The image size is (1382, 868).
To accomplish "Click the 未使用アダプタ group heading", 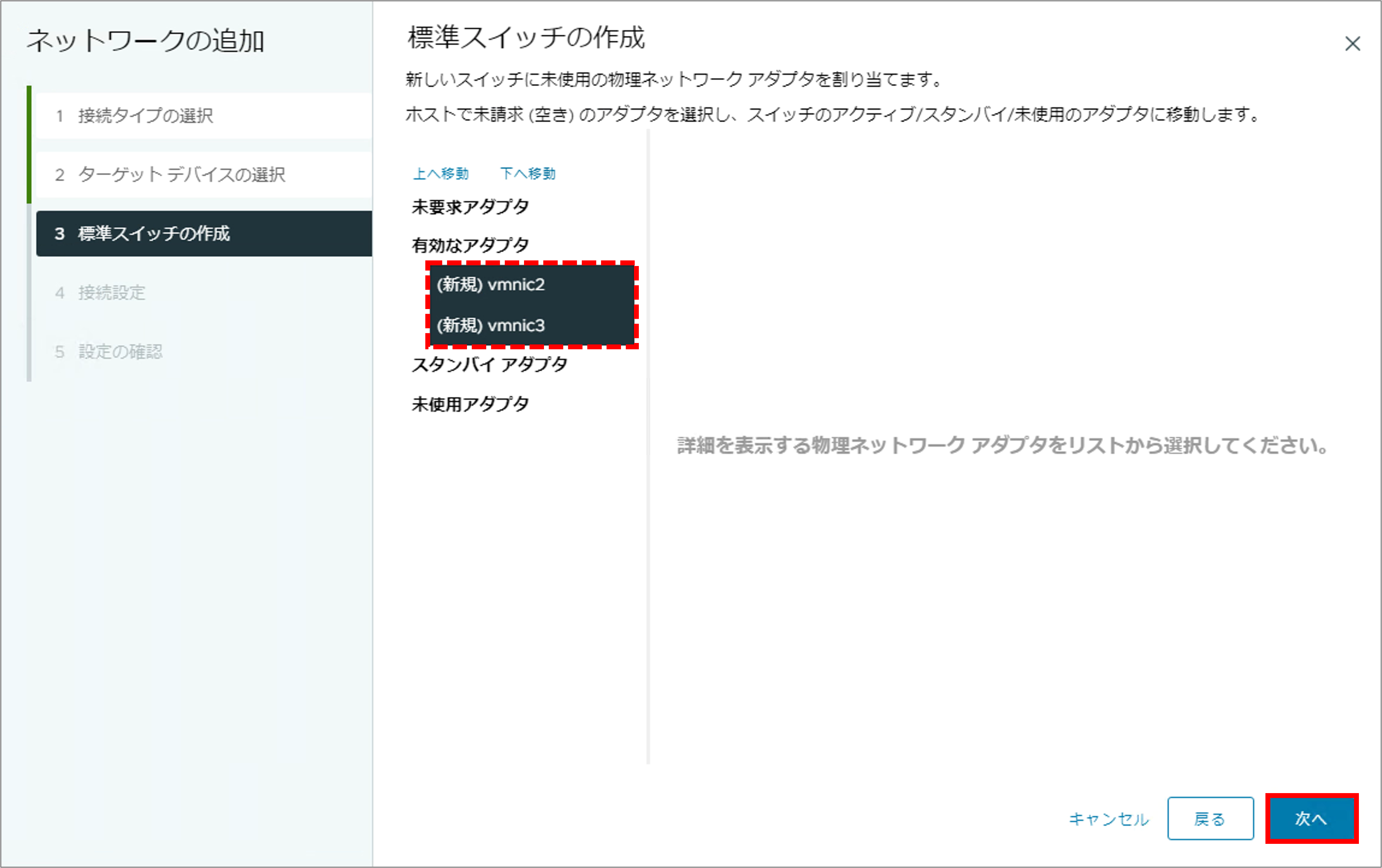I will click(470, 404).
